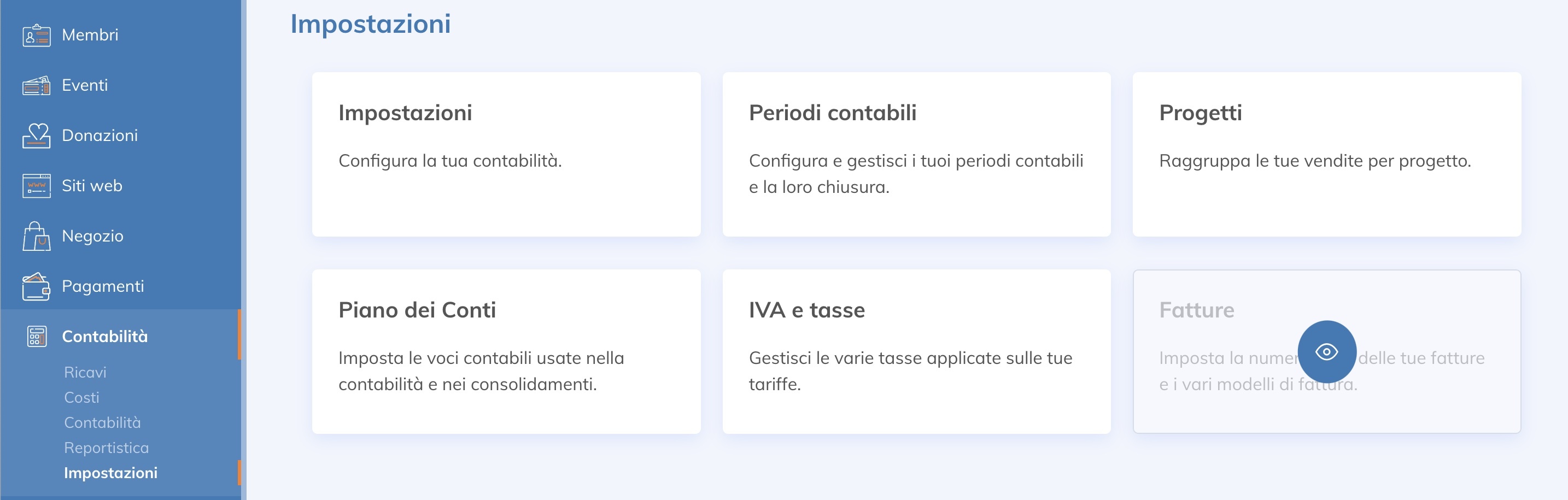Collapse the Contabilità sidebar section
Viewport: 1568px width, 500px height.
coord(104,337)
